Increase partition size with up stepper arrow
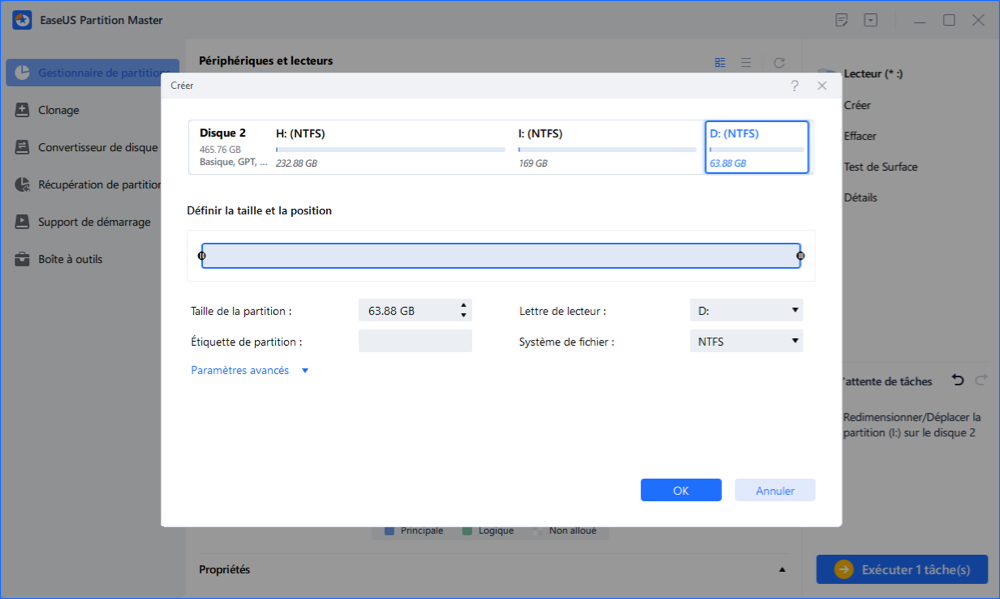 click(463, 306)
